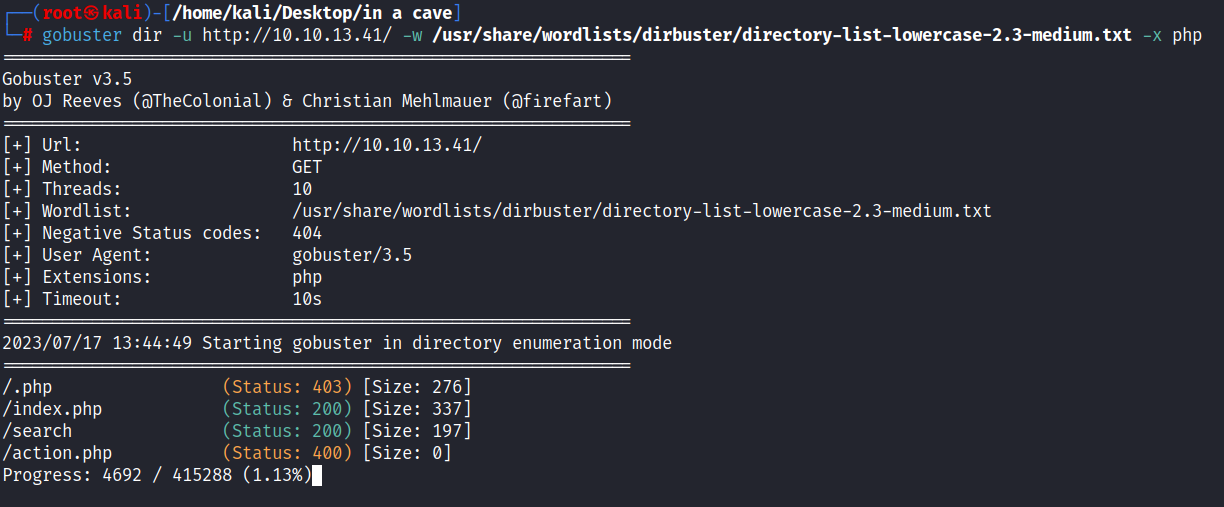Click the Timeout 10s value
Image resolution: width=1224 pixels, height=507 pixels.
tap(307, 299)
